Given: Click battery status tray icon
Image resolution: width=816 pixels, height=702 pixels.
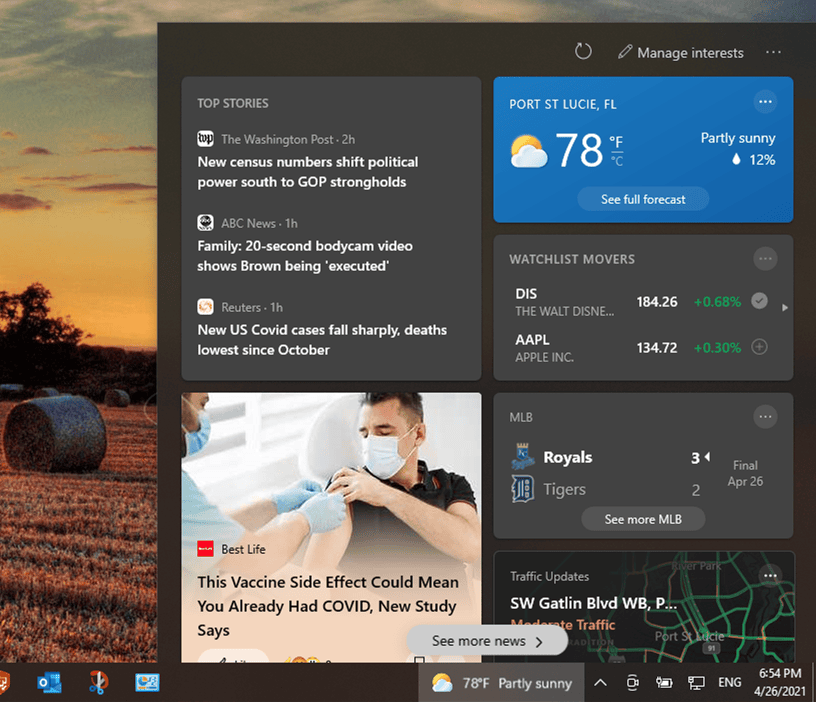Looking at the screenshot, I should click(x=664, y=682).
